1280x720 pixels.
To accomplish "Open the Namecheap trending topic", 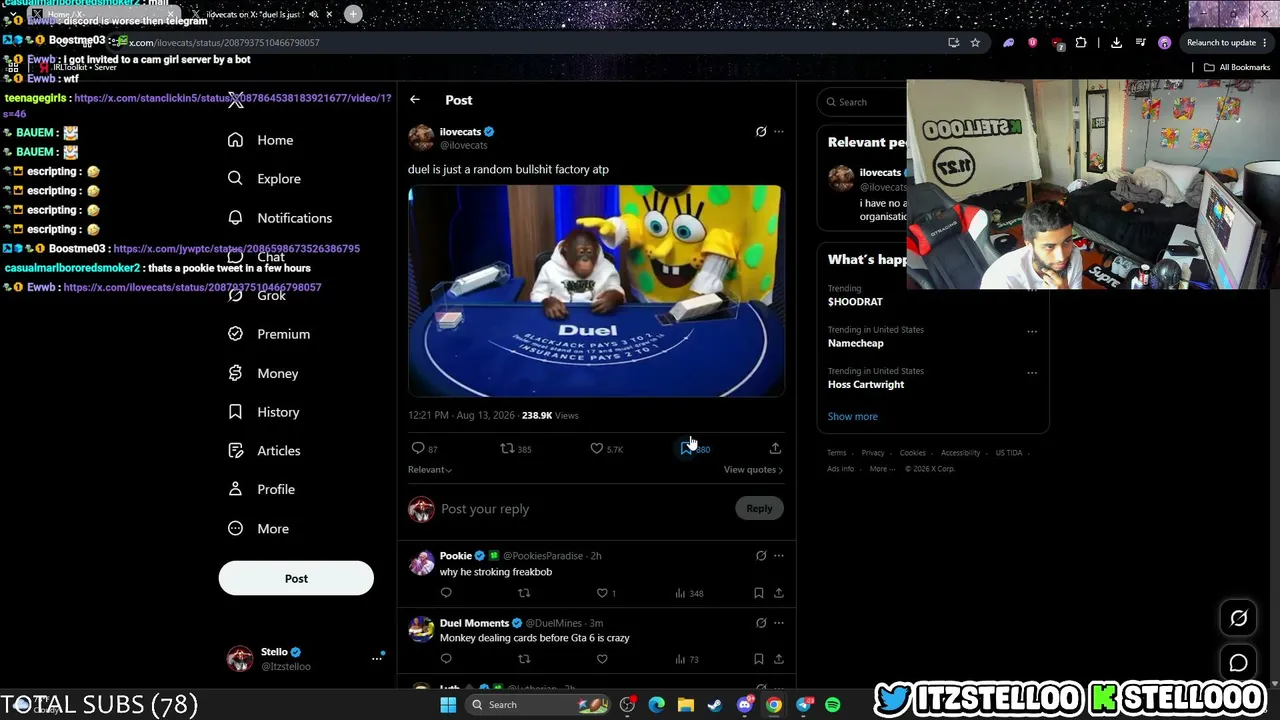I will click(x=856, y=343).
